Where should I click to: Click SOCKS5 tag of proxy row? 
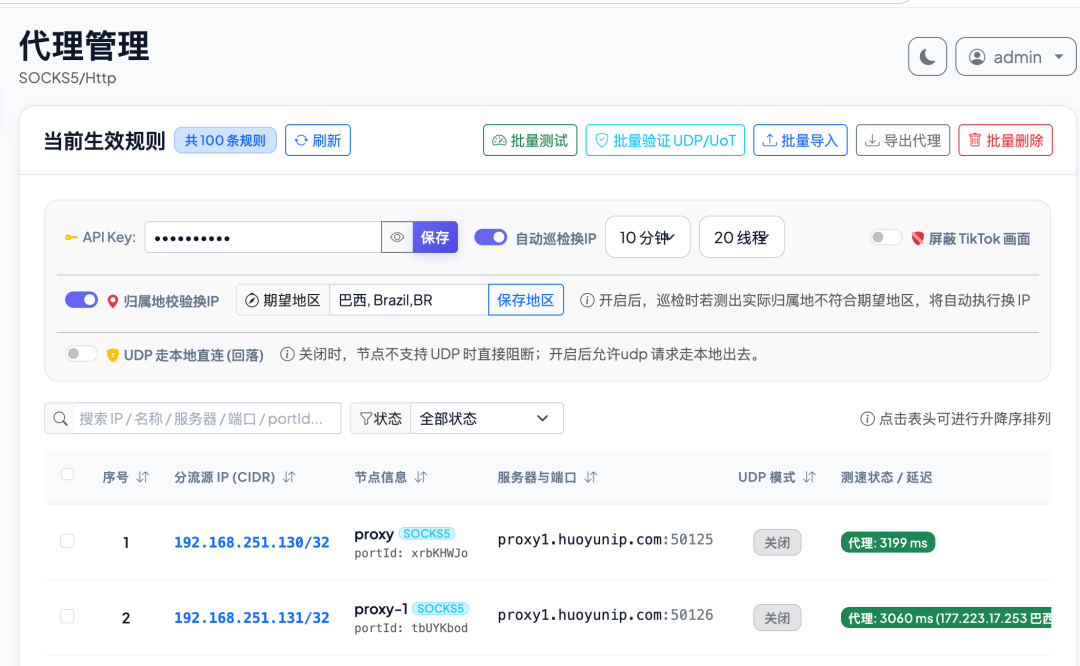click(426, 534)
